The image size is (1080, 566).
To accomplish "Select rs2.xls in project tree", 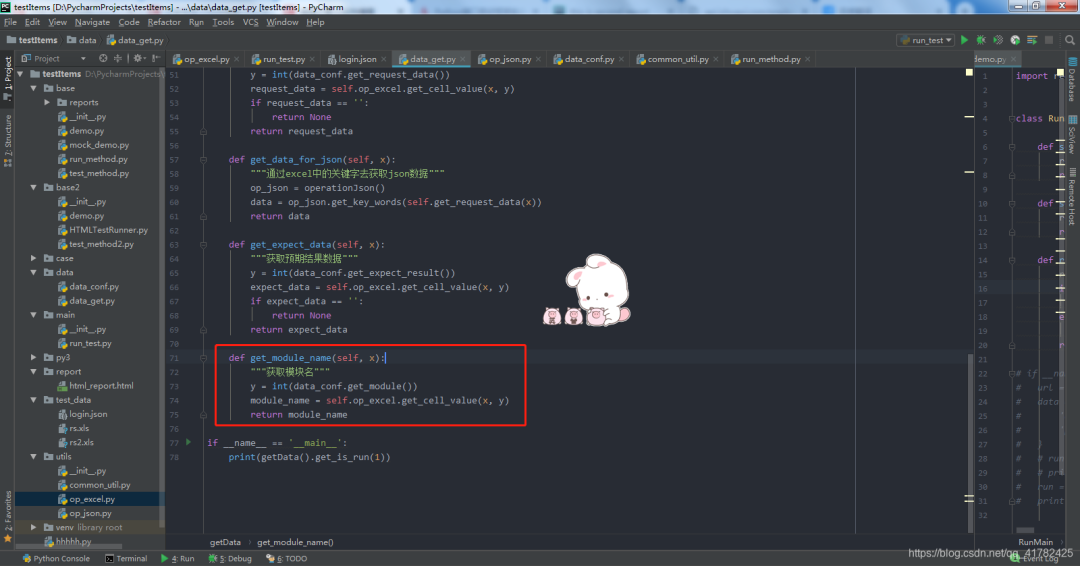I will click(81, 442).
